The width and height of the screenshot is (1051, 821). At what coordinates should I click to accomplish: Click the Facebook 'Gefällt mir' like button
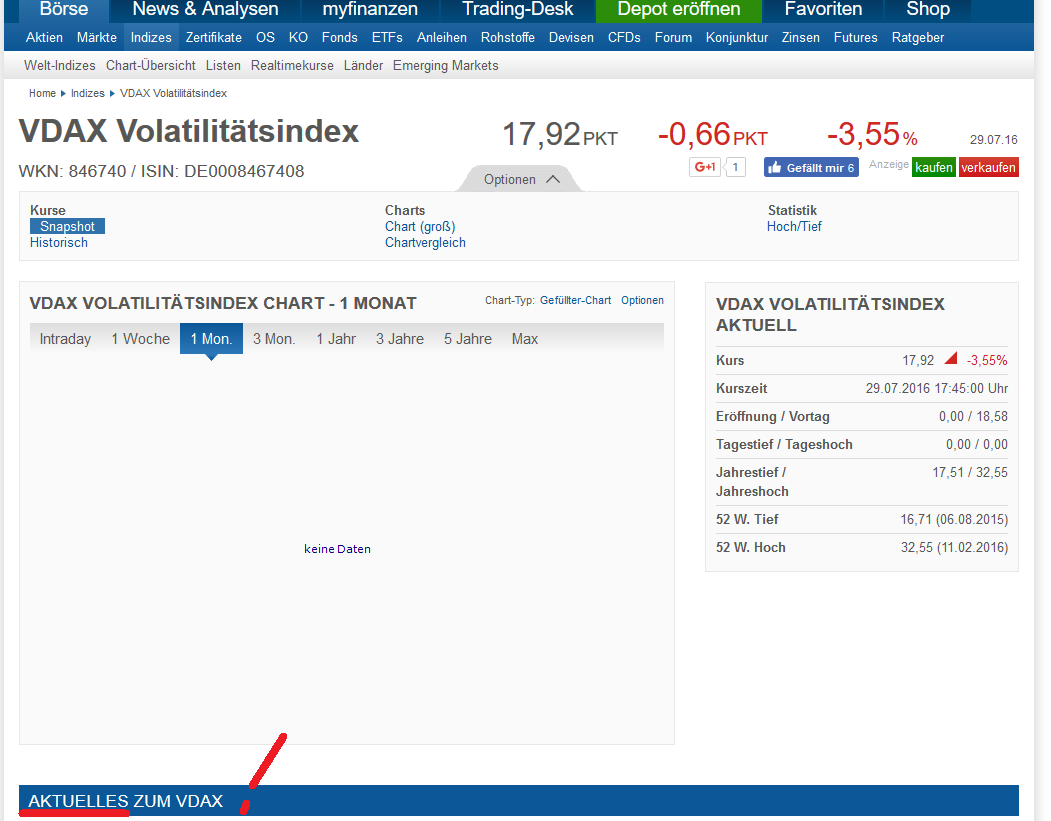(x=811, y=168)
